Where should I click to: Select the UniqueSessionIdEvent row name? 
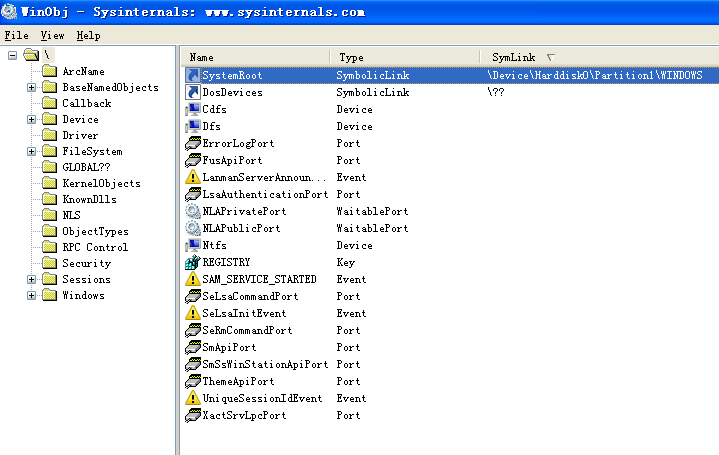coord(262,398)
